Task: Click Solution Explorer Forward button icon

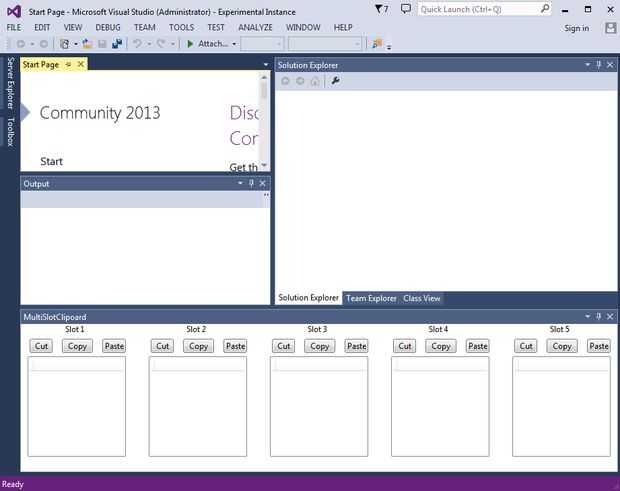Action: click(x=300, y=81)
